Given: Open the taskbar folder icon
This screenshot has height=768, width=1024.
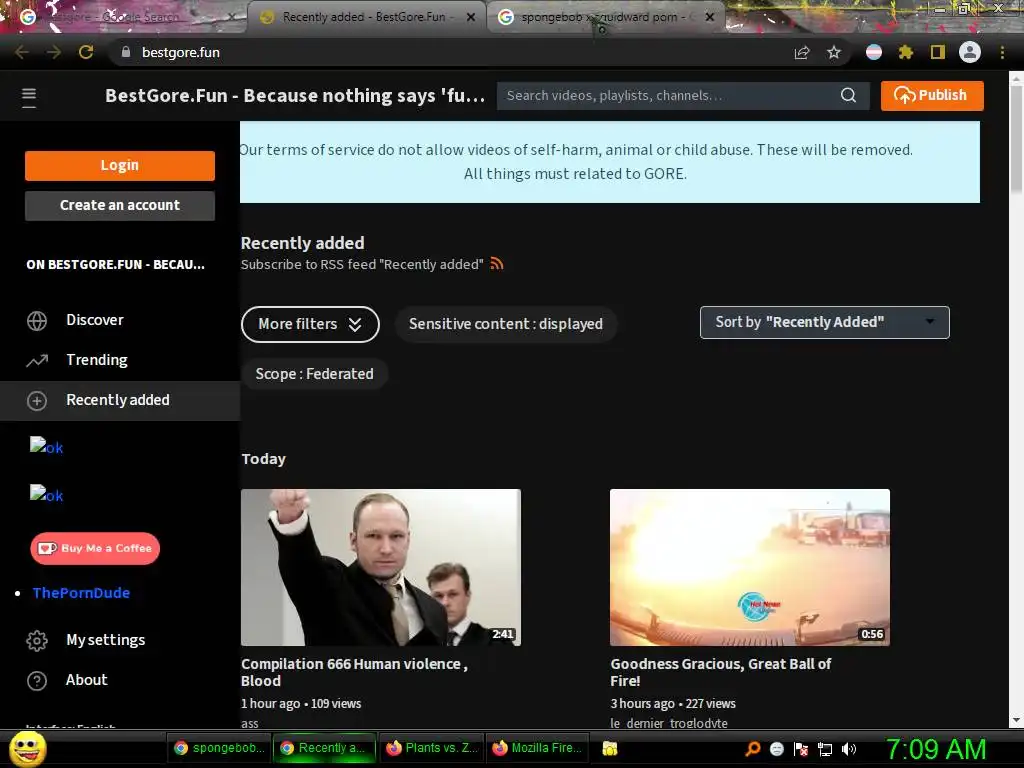Looking at the screenshot, I should pyautogui.click(x=609, y=748).
